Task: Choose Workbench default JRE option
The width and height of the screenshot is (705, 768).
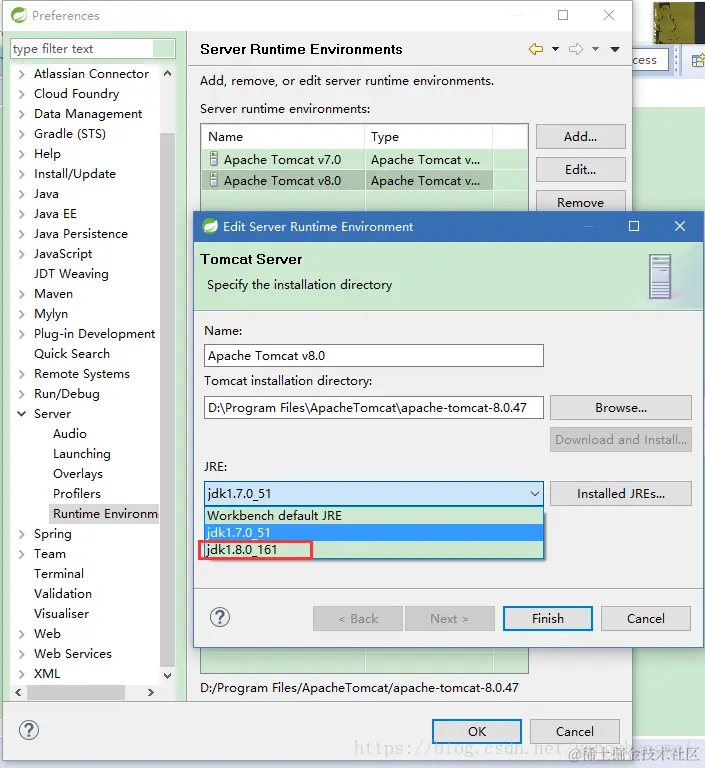Action: 374,515
